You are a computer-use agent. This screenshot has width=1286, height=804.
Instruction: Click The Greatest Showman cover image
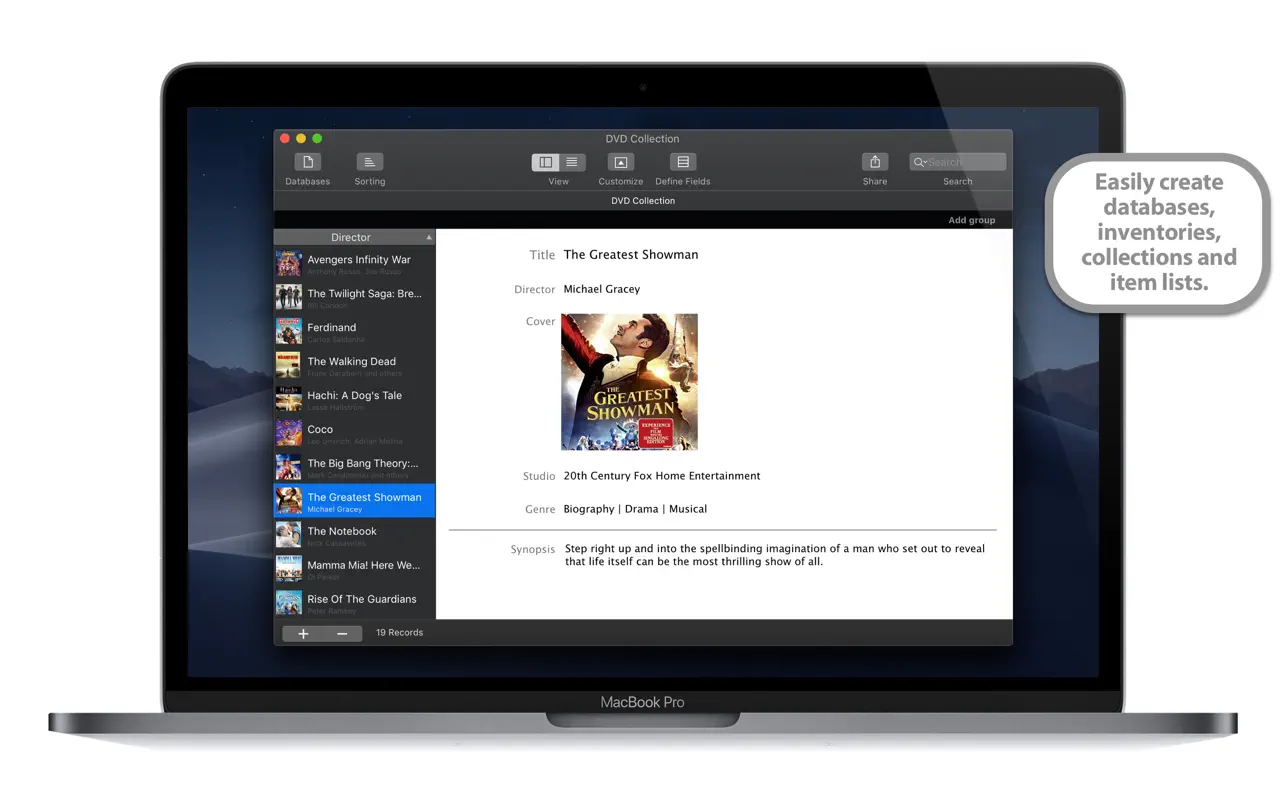[629, 382]
